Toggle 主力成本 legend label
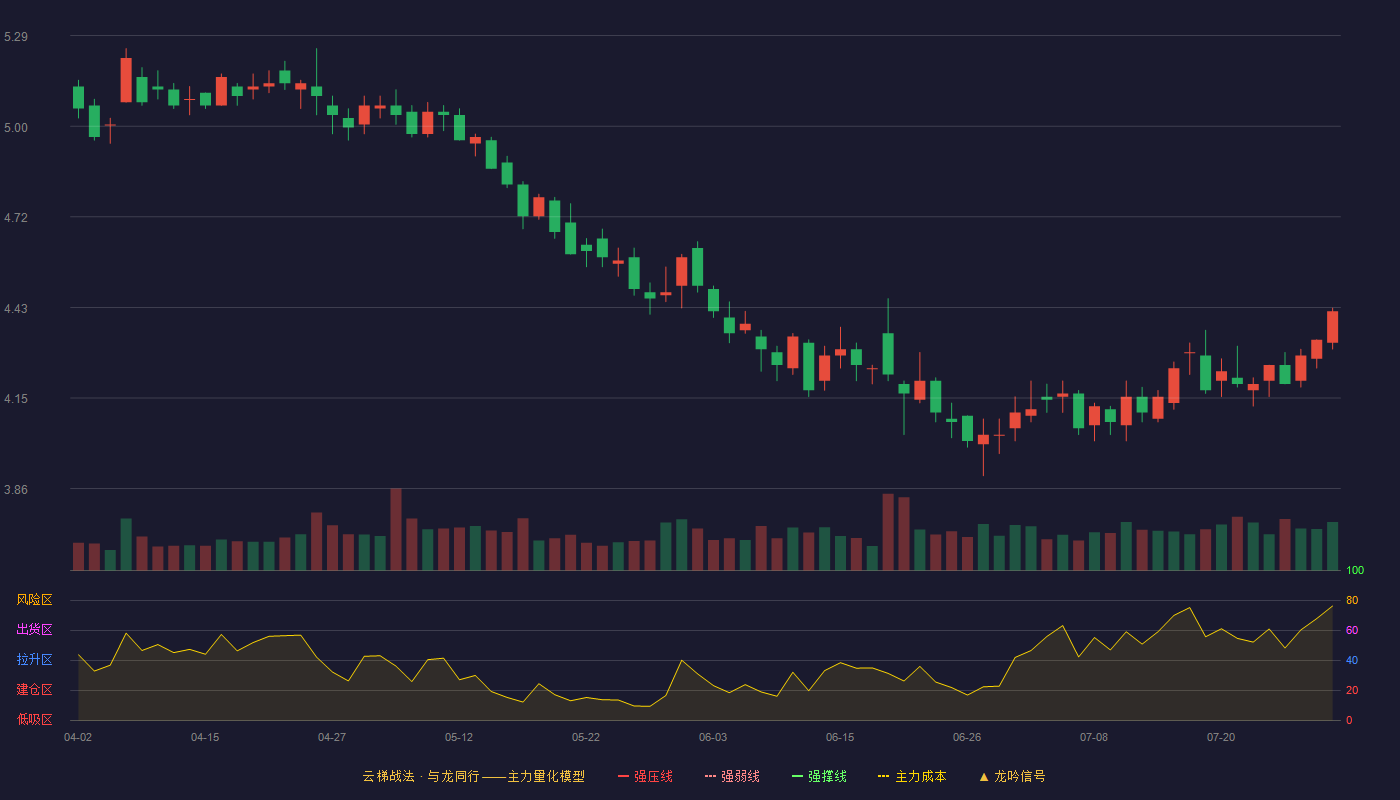Viewport: 1400px width, 800px height. 920,776
